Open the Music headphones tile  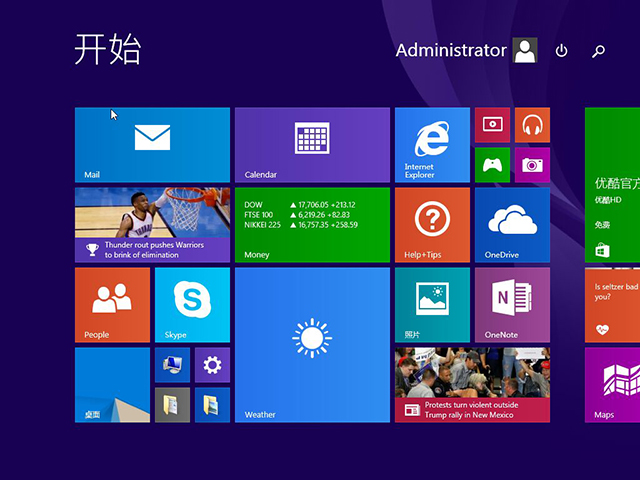coord(532,125)
